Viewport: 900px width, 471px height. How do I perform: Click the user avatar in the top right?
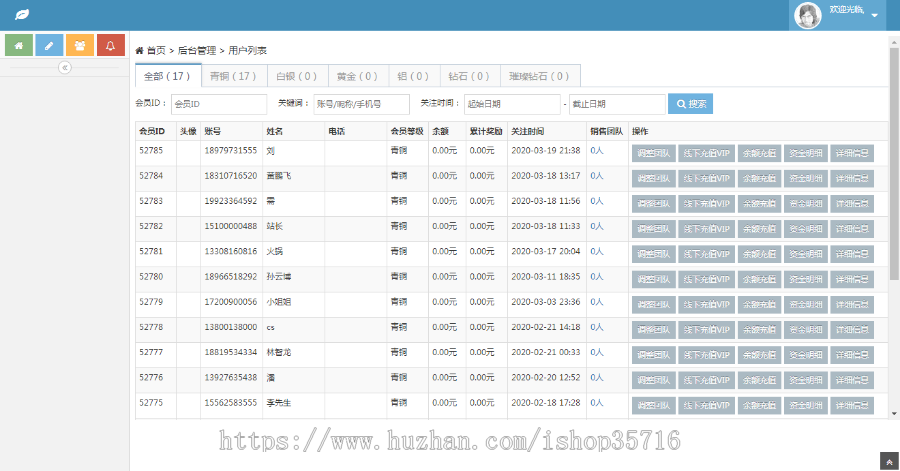tap(808, 15)
